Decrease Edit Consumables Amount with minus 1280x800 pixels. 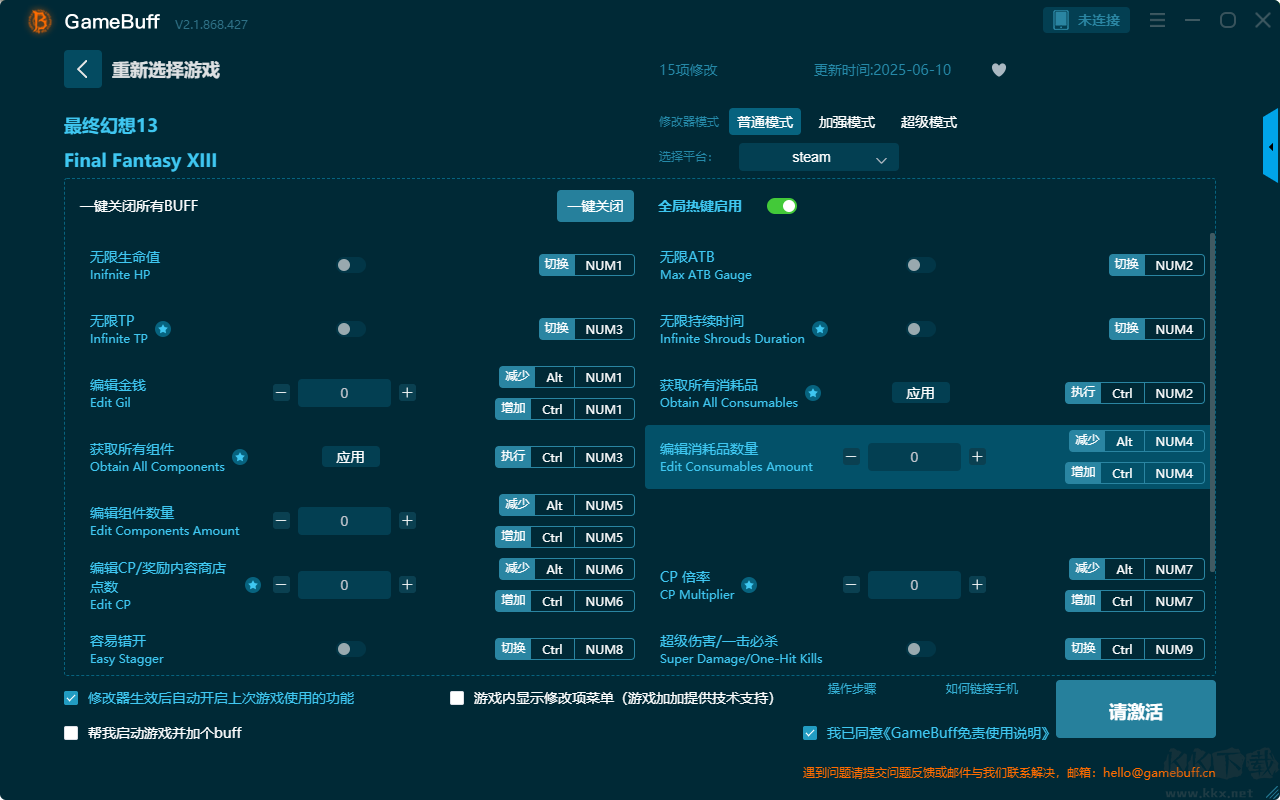(851, 457)
